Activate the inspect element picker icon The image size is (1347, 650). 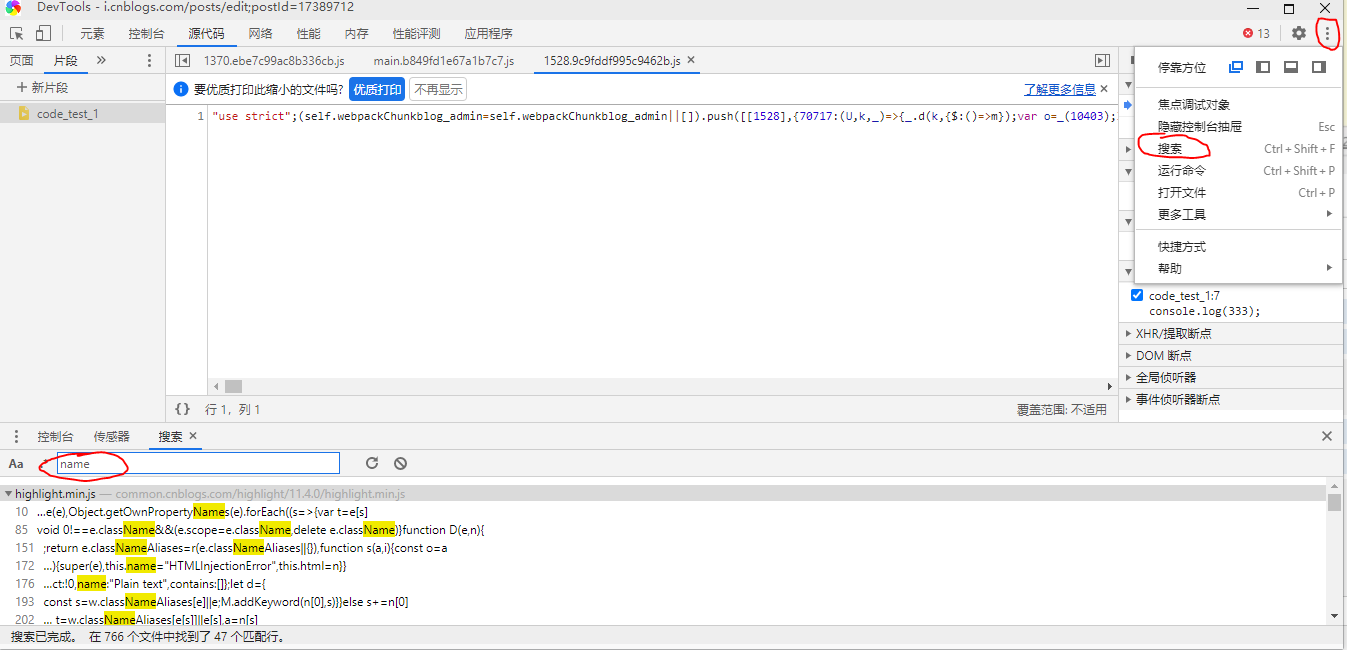16,33
